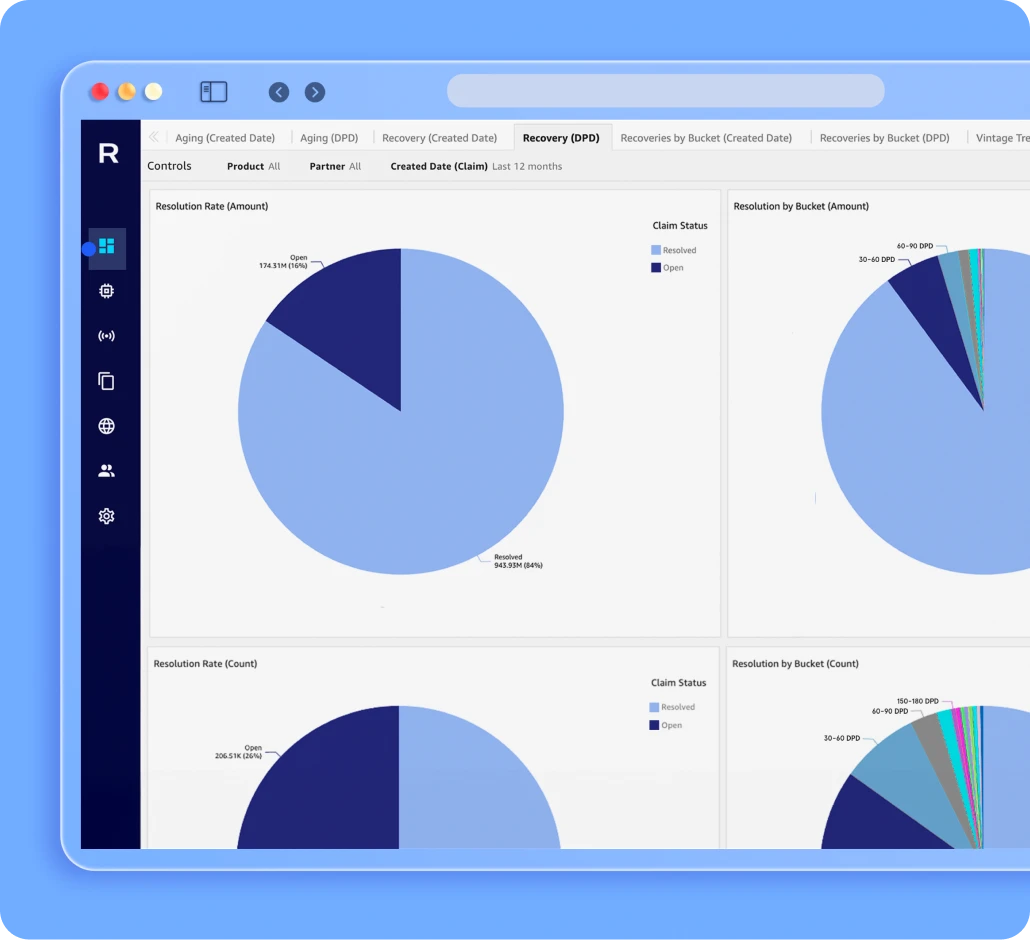Screen dimensions: 1030x940
Task: Open the Partner filter dropdown
Action: [335, 166]
